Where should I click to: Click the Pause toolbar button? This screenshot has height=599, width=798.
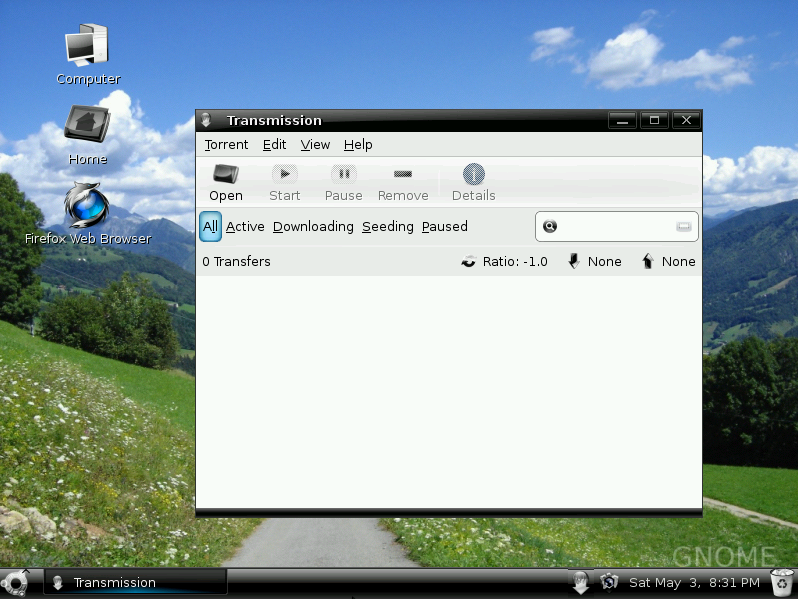coord(344,183)
